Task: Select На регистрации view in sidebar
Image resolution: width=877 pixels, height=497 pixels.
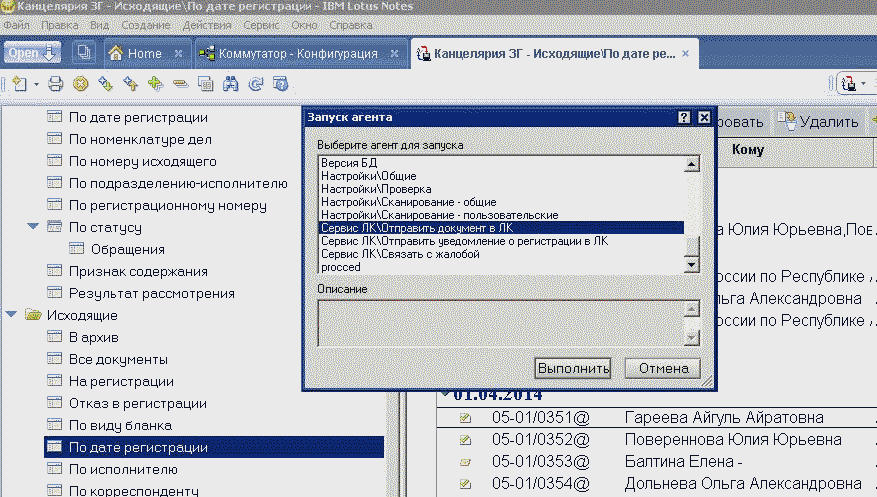Action: coord(121,381)
